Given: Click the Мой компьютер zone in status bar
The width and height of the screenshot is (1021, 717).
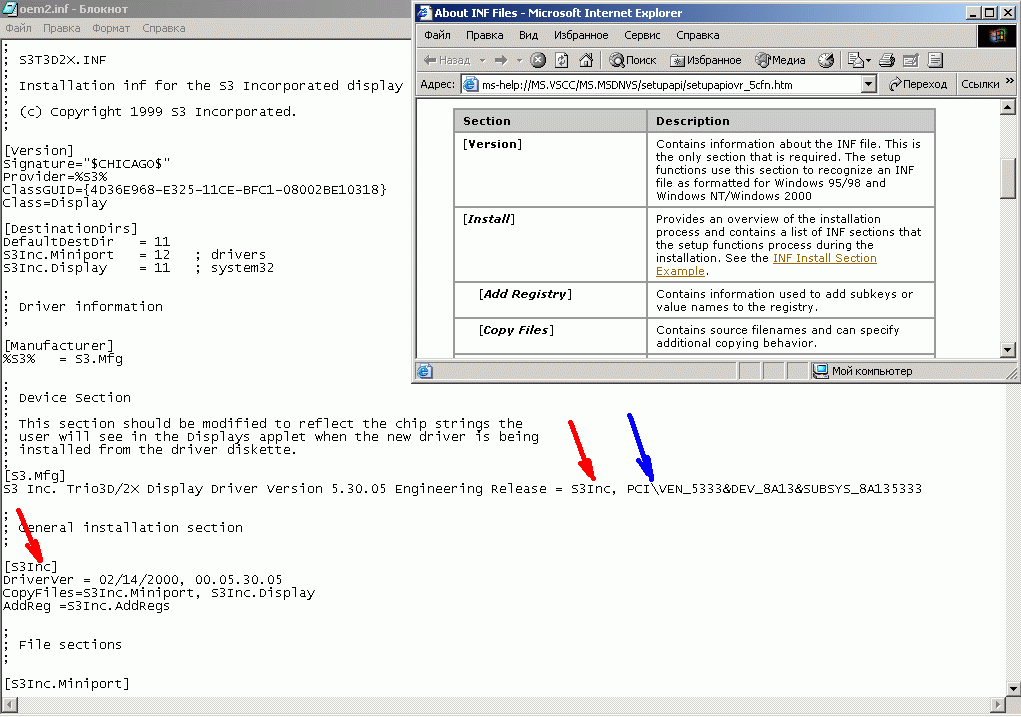Looking at the screenshot, I should (x=863, y=371).
